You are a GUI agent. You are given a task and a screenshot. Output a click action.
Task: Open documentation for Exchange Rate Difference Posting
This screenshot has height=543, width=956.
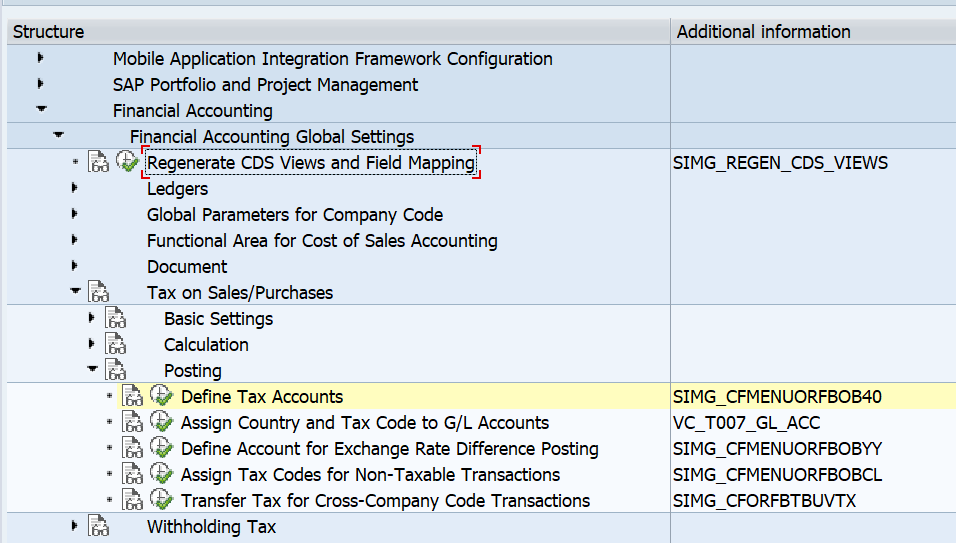132,448
